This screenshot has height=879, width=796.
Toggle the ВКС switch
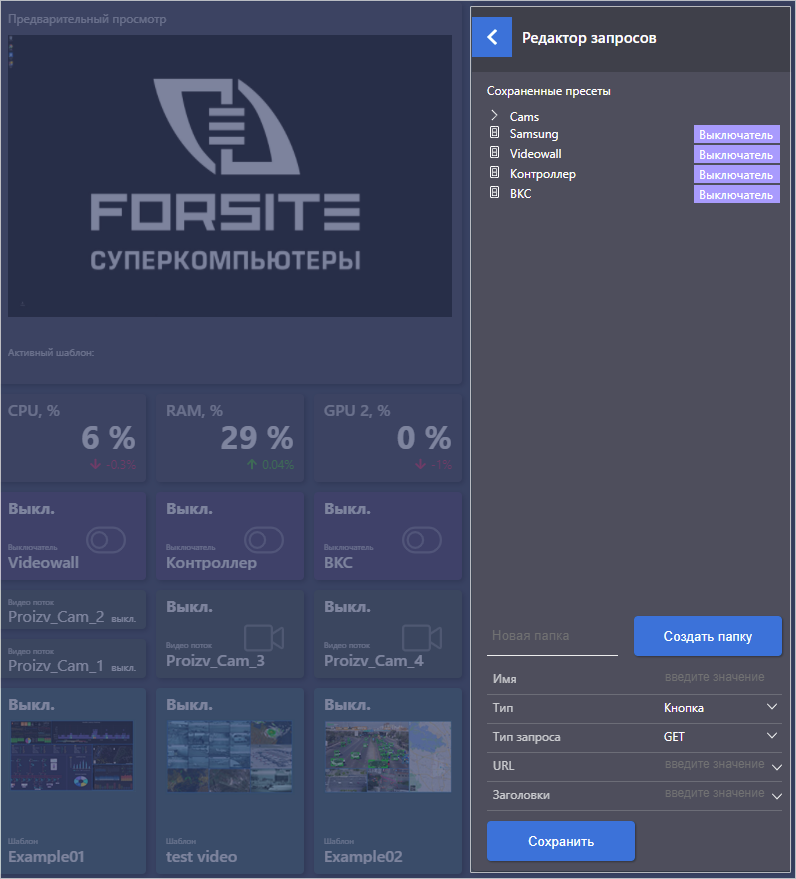pos(422,540)
